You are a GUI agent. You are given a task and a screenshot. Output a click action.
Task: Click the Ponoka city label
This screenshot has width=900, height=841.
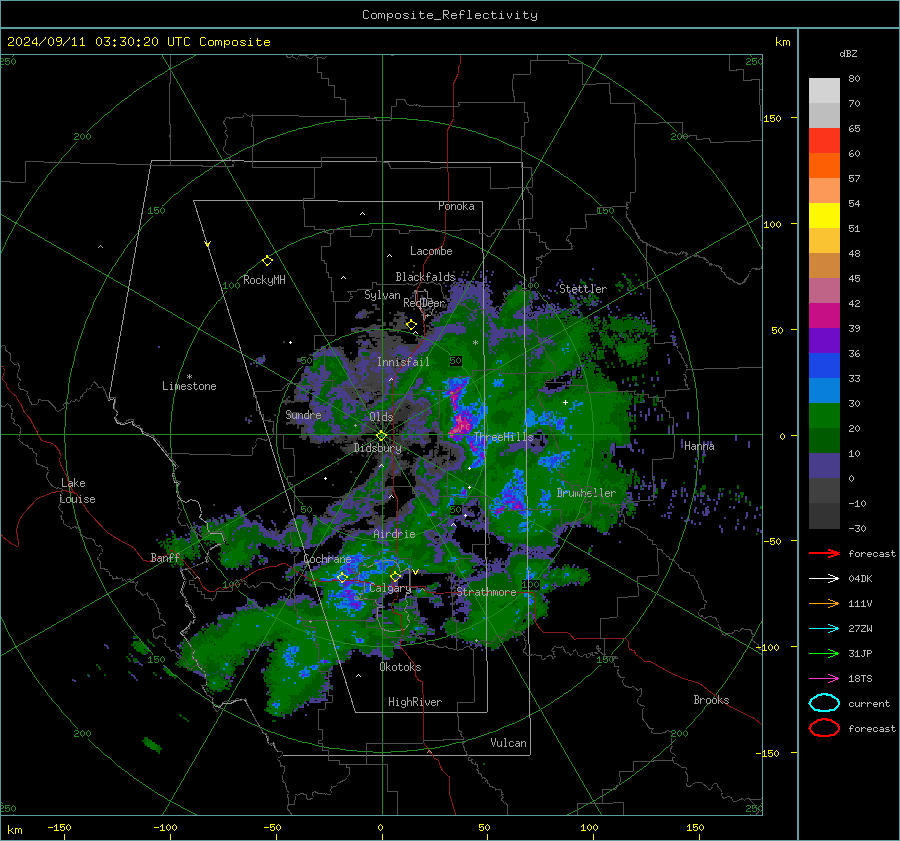point(456,206)
